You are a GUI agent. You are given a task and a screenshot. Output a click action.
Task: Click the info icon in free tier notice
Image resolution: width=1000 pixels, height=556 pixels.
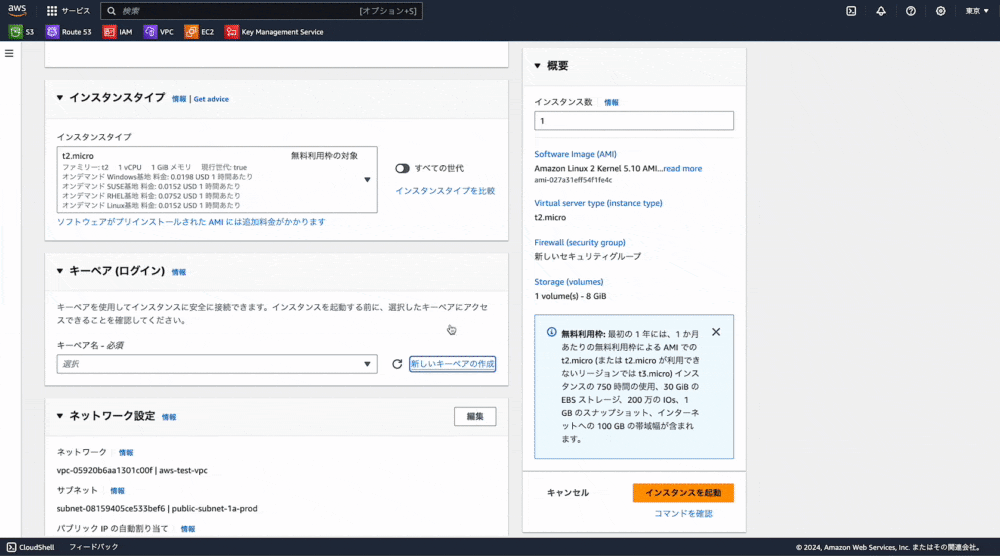point(552,332)
